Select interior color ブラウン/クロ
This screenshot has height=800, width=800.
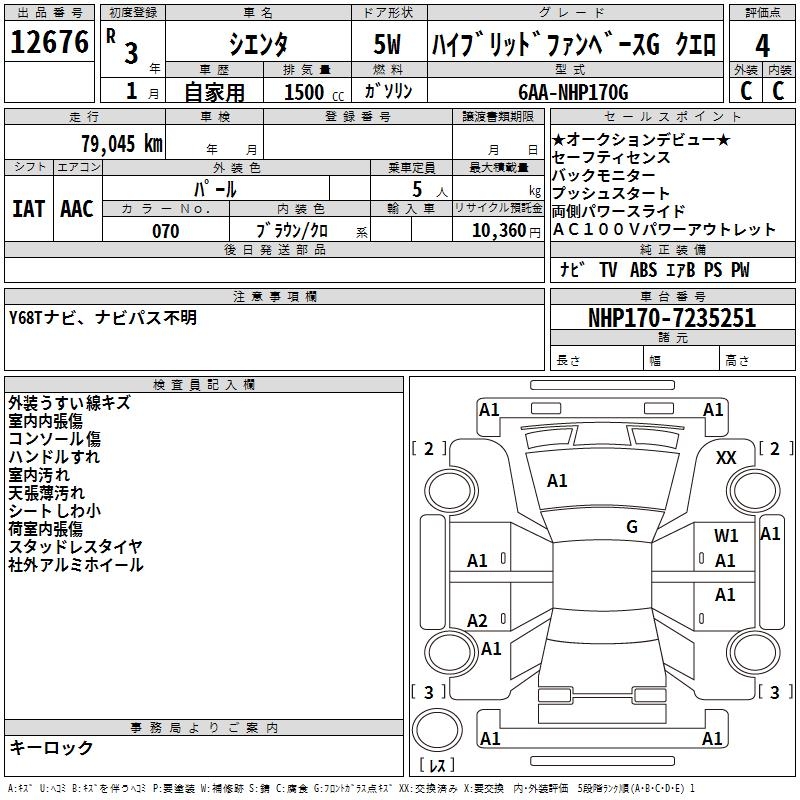(292, 231)
